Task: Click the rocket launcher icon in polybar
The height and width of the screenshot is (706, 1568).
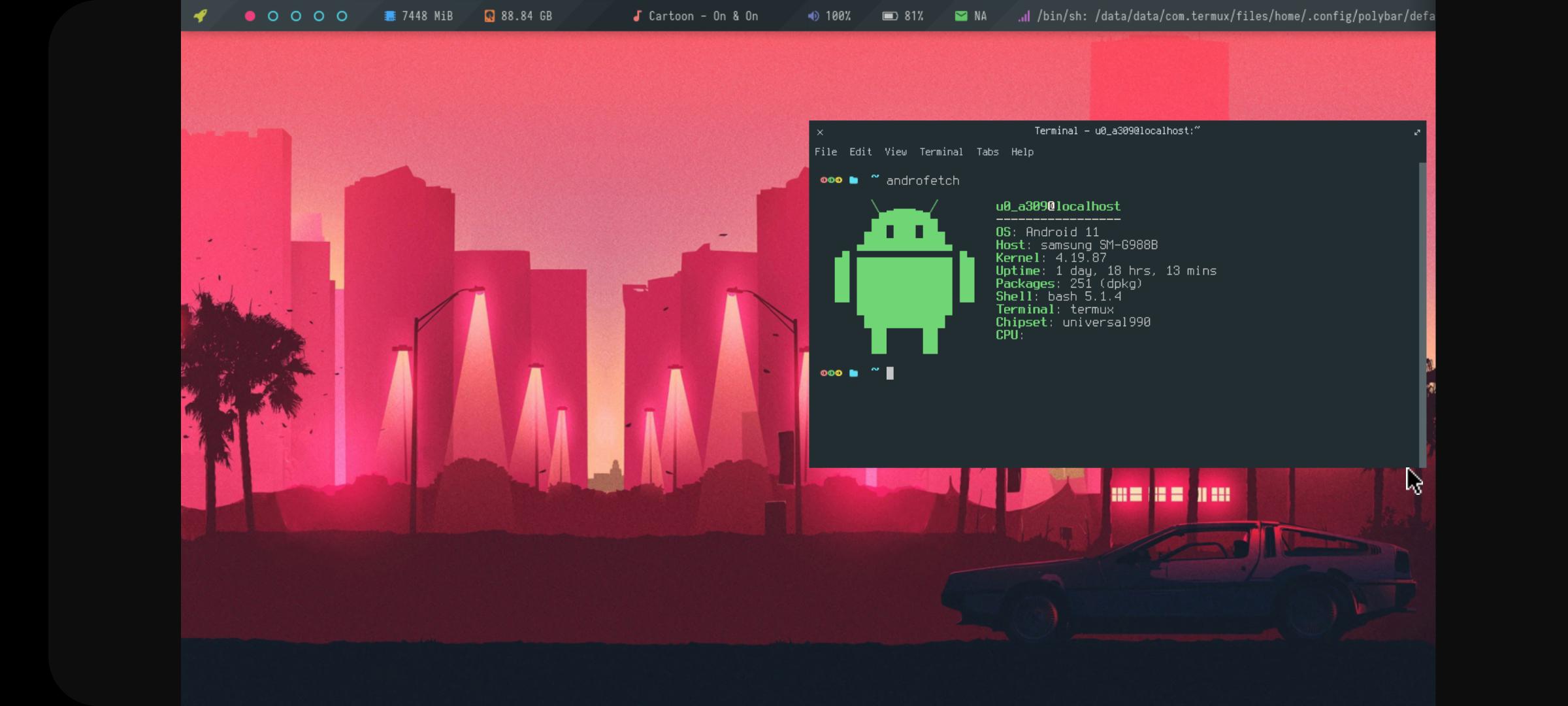Action: [x=201, y=15]
